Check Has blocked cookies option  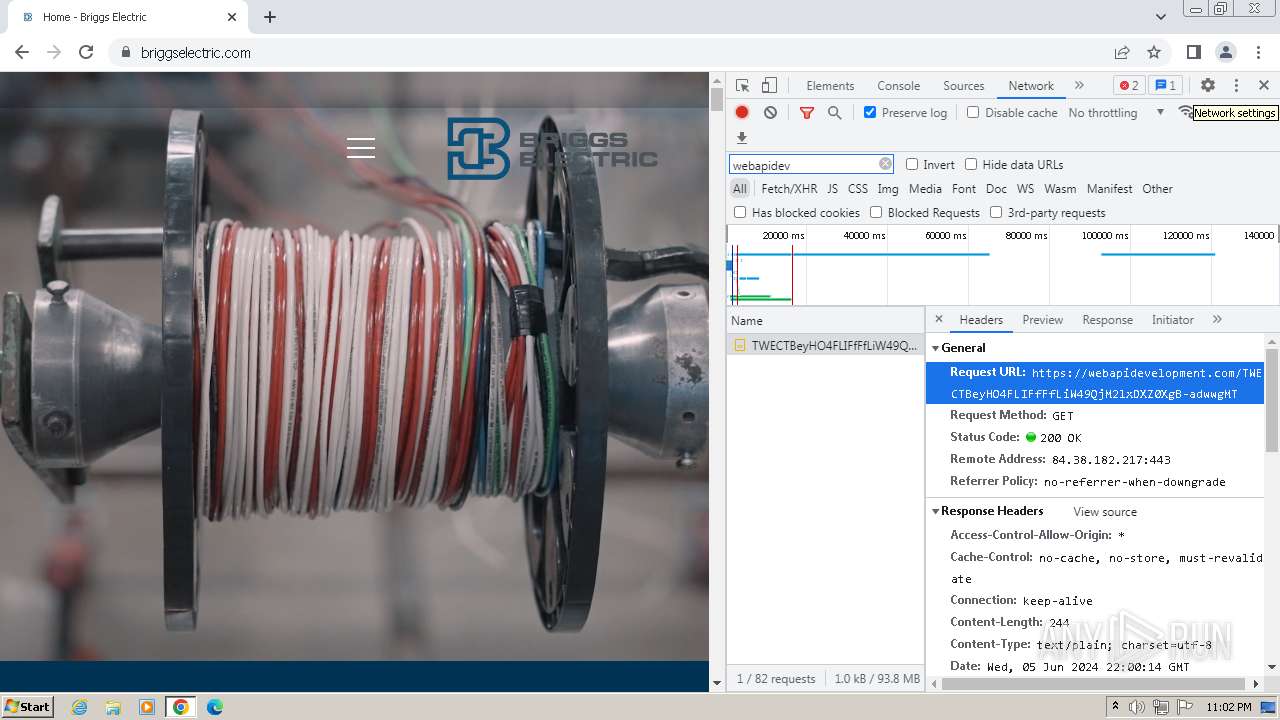tap(740, 212)
